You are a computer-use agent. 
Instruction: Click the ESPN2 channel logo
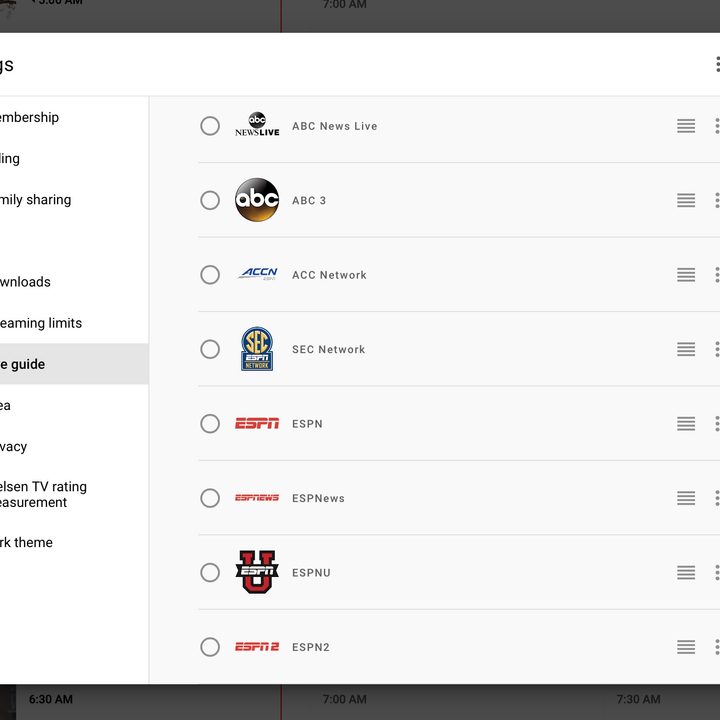coord(257,647)
